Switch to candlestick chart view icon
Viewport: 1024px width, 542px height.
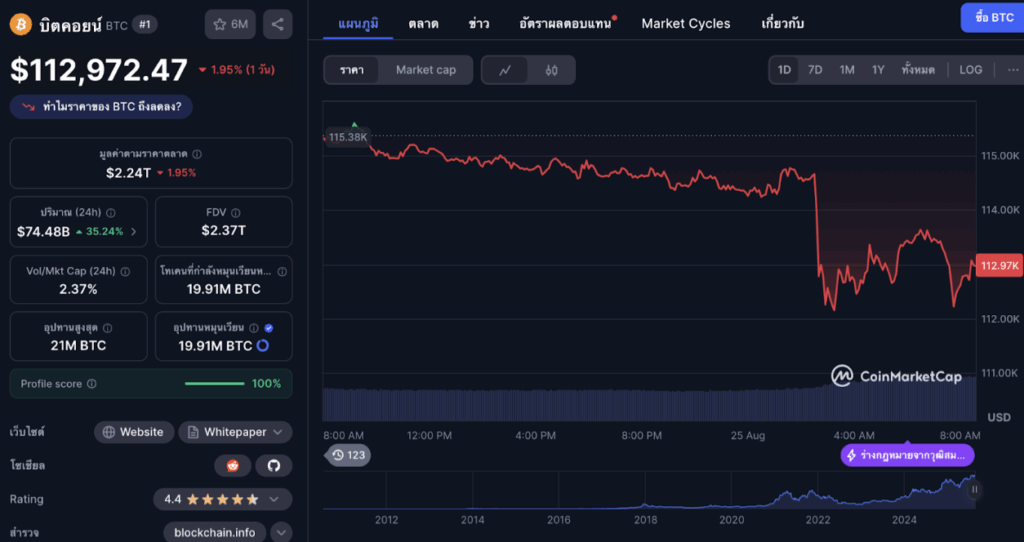tap(551, 70)
